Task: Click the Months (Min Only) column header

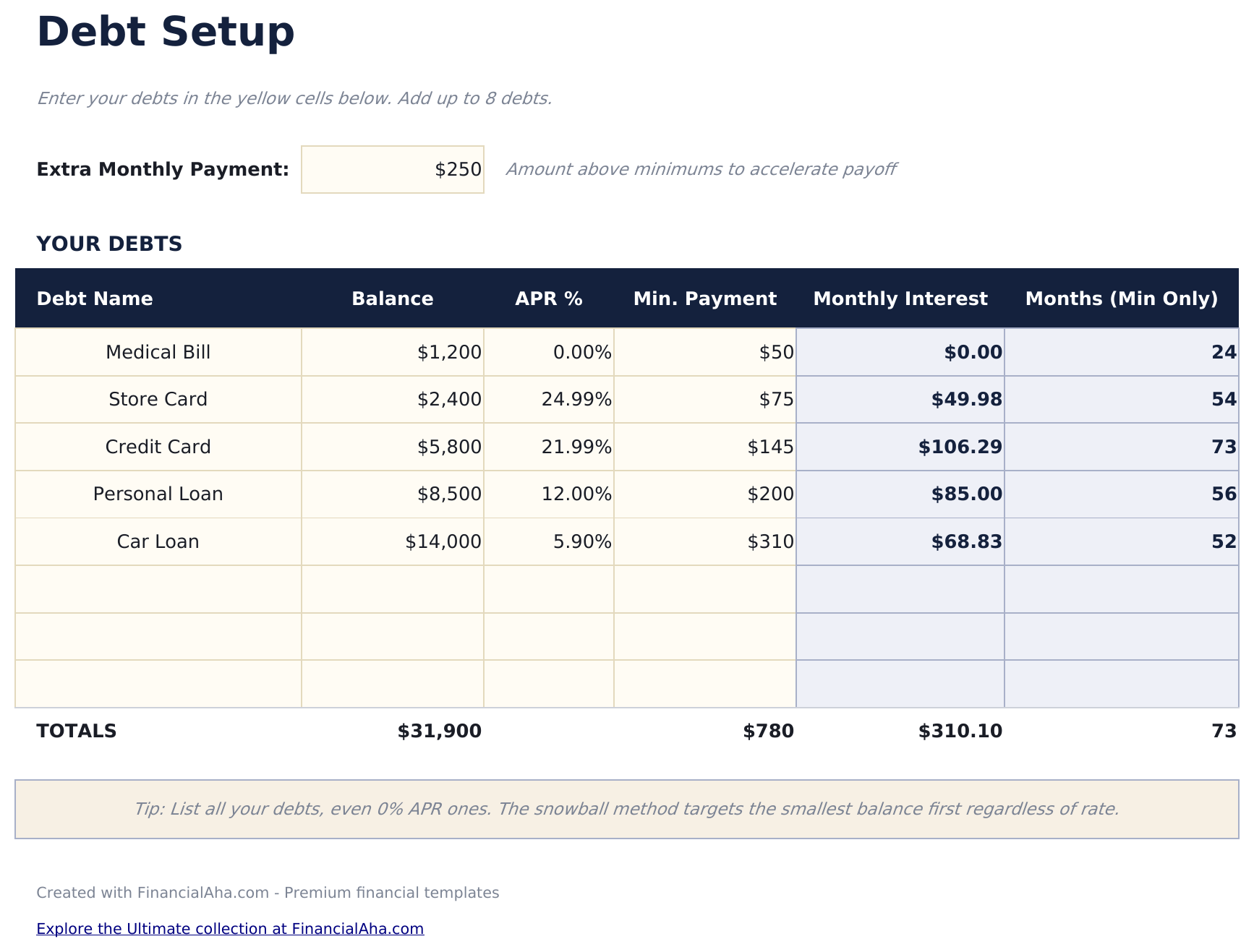Action: (1122, 298)
